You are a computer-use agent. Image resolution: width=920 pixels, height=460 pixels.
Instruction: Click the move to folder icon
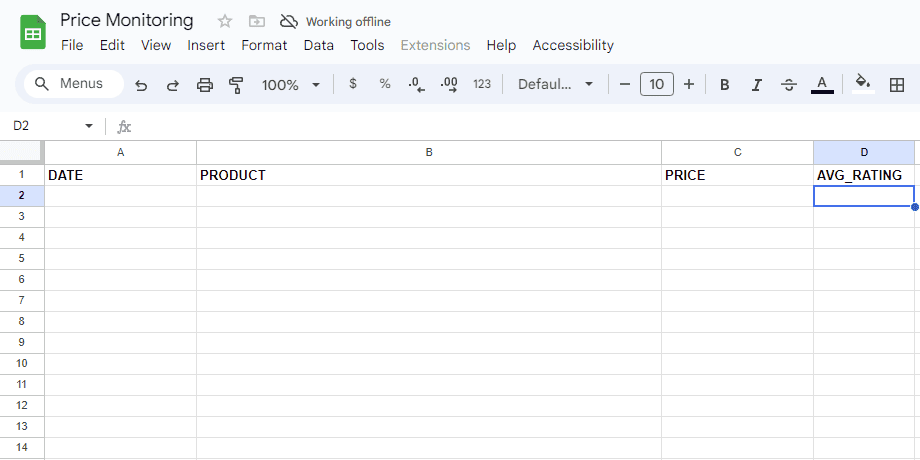click(x=256, y=22)
